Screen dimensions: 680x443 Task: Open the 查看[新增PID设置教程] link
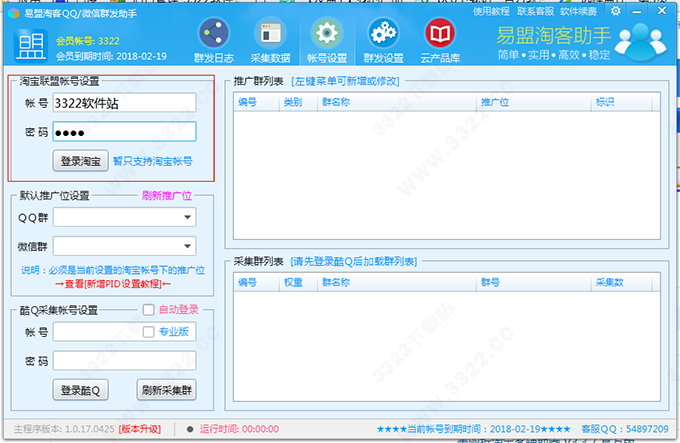pos(113,284)
